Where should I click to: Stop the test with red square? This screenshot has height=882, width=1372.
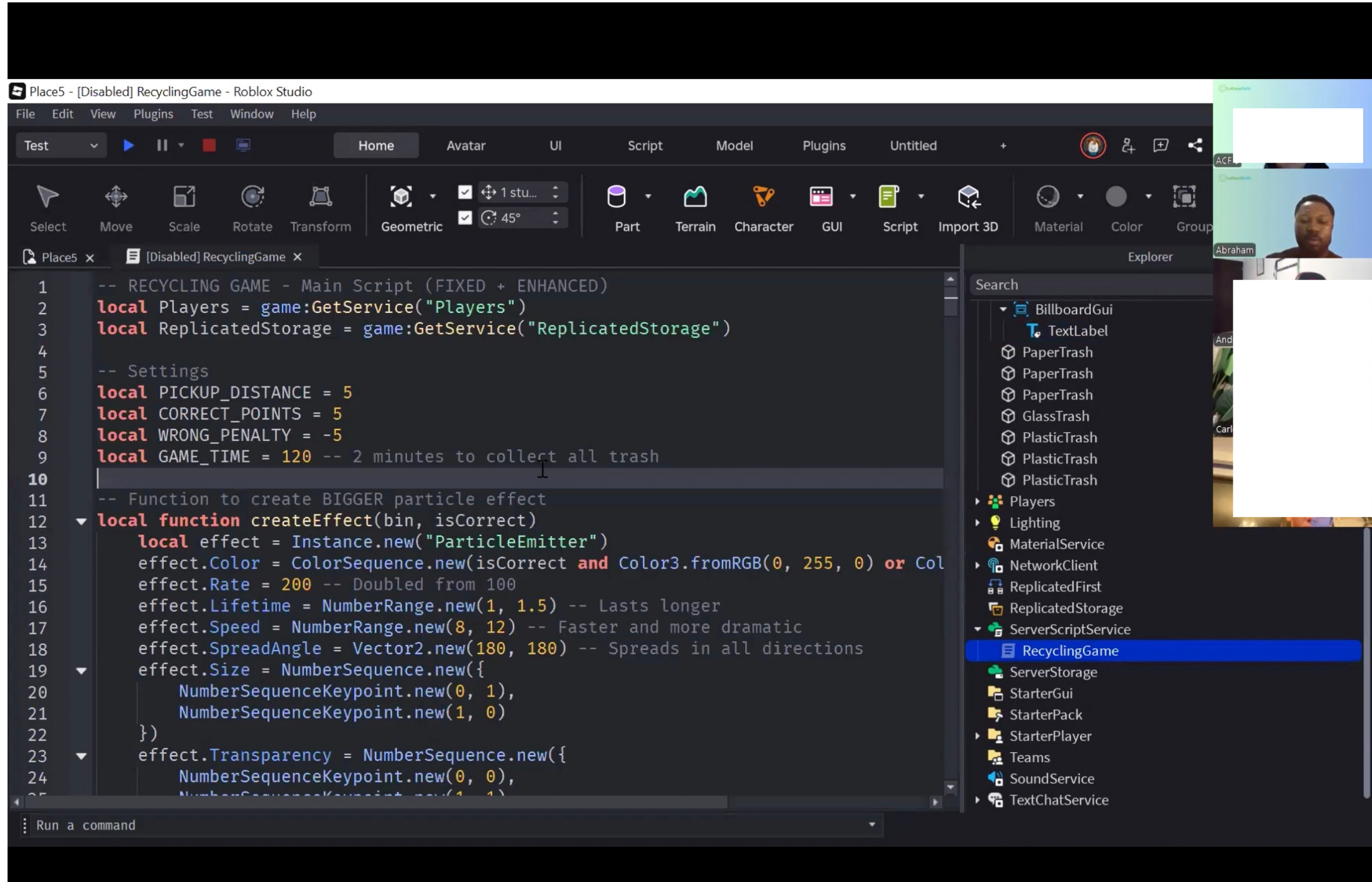coord(209,145)
